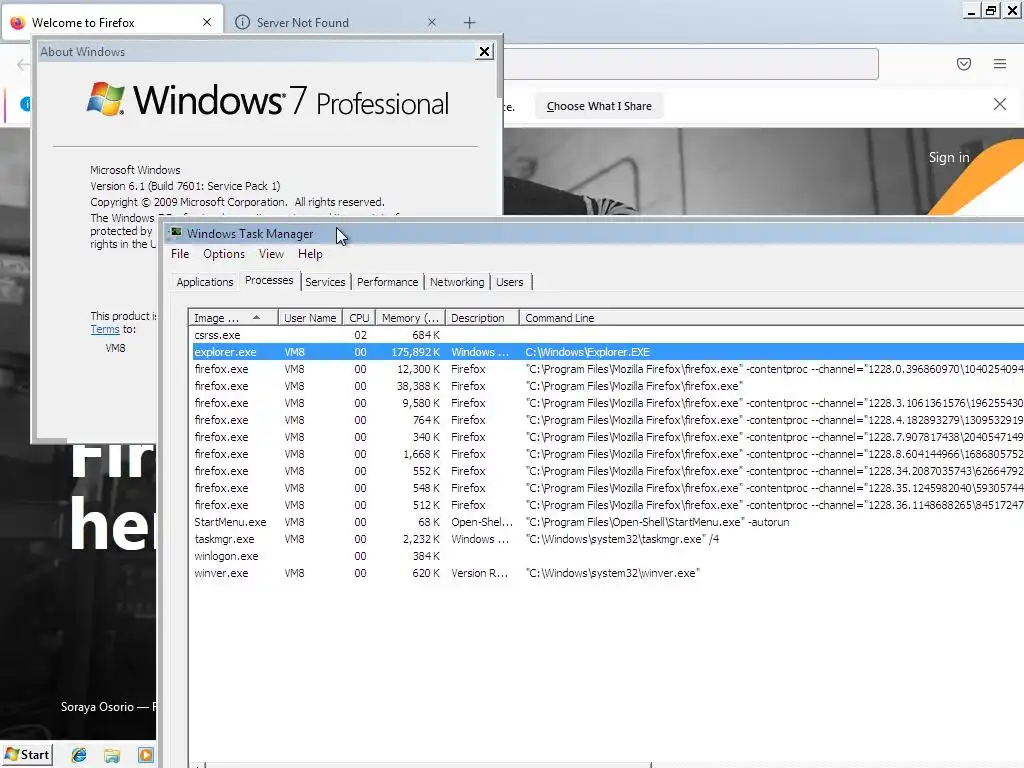Open Task Manager Options menu

pyautogui.click(x=224, y=254)
